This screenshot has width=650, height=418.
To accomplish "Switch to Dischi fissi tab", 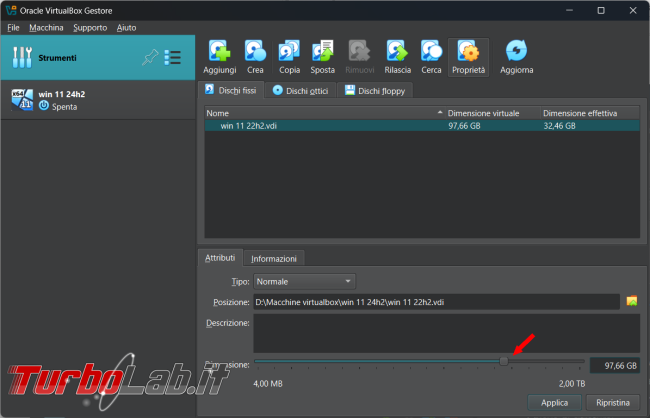I will point(231,90).
